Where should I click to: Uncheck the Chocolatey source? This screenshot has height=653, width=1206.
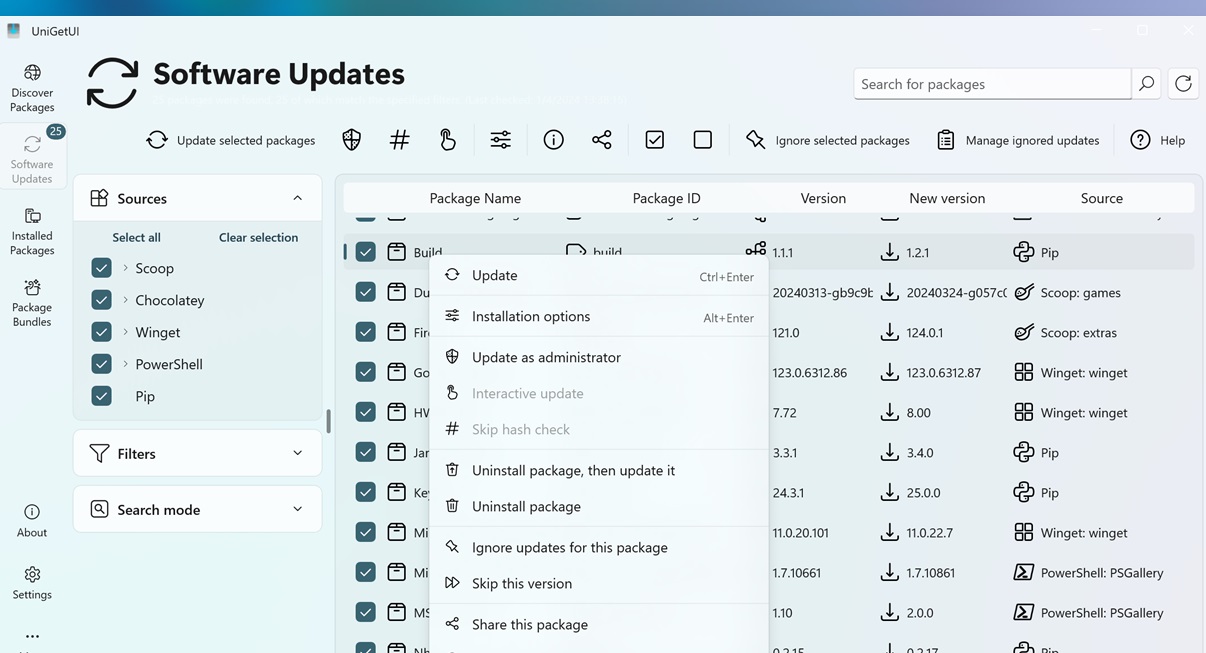101,299
